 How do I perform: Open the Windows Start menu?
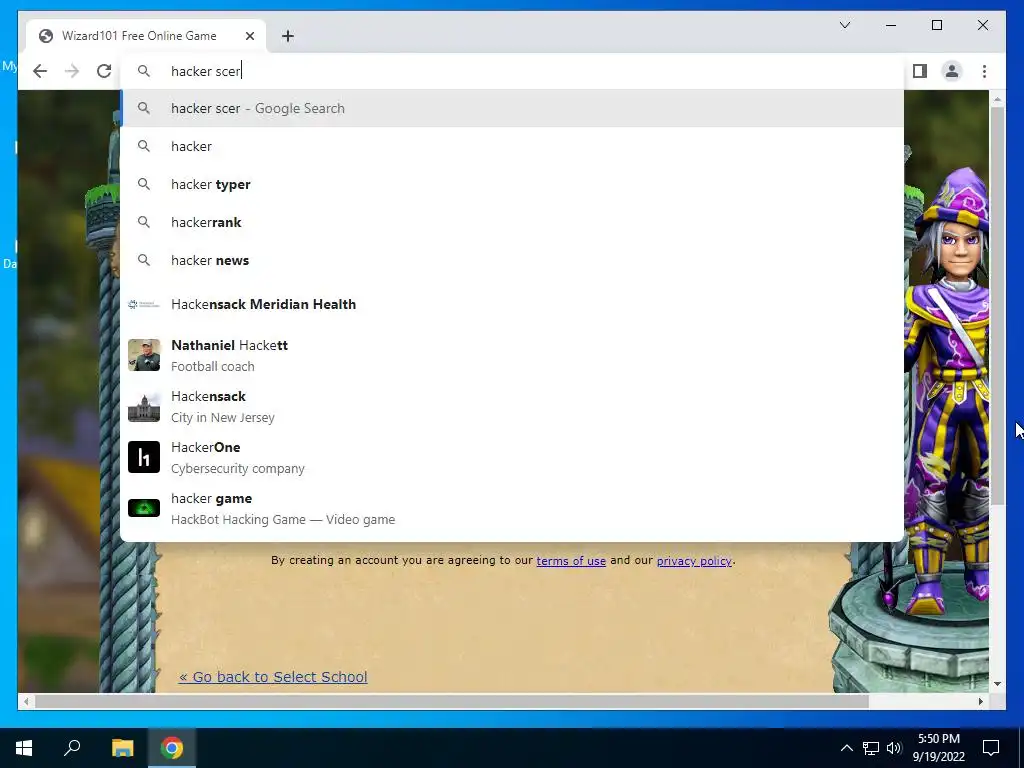(24, 748)
